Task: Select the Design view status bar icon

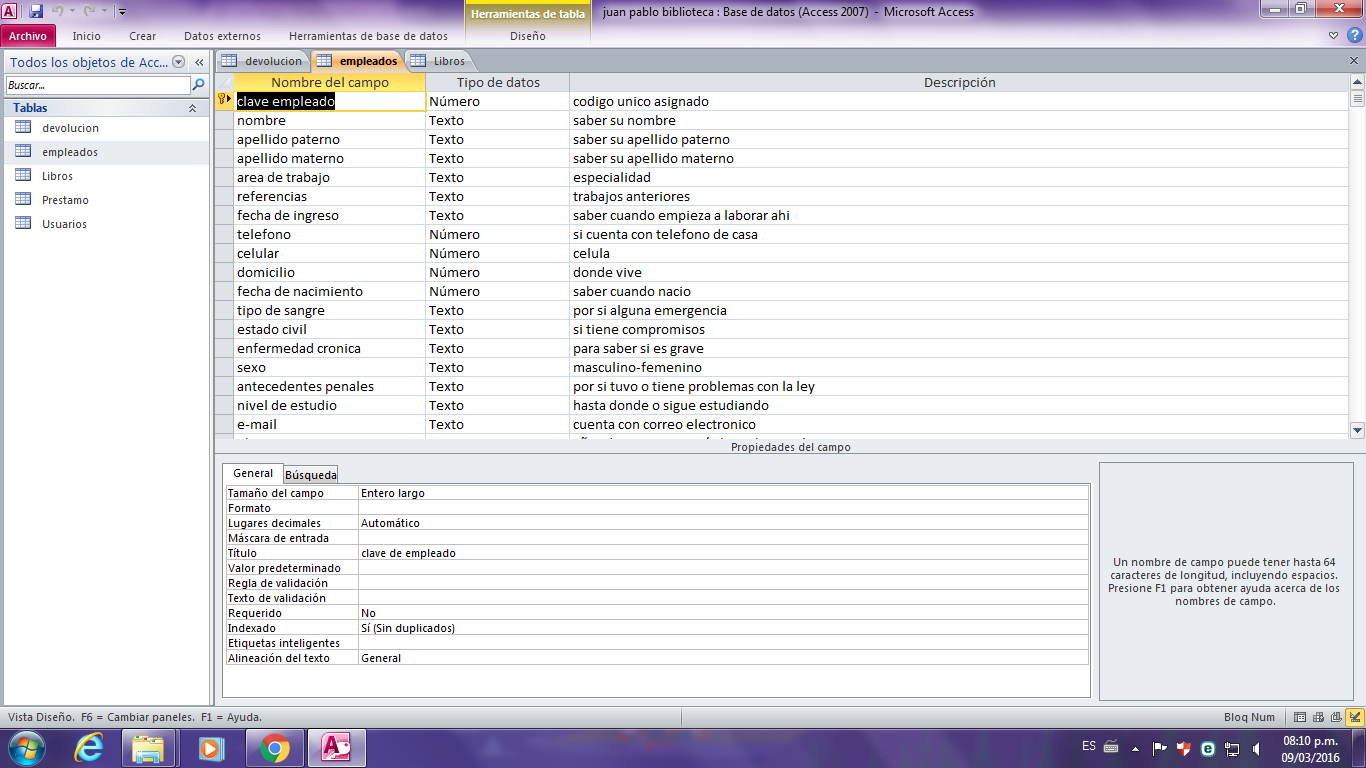Action: (x=1355, y=717)
